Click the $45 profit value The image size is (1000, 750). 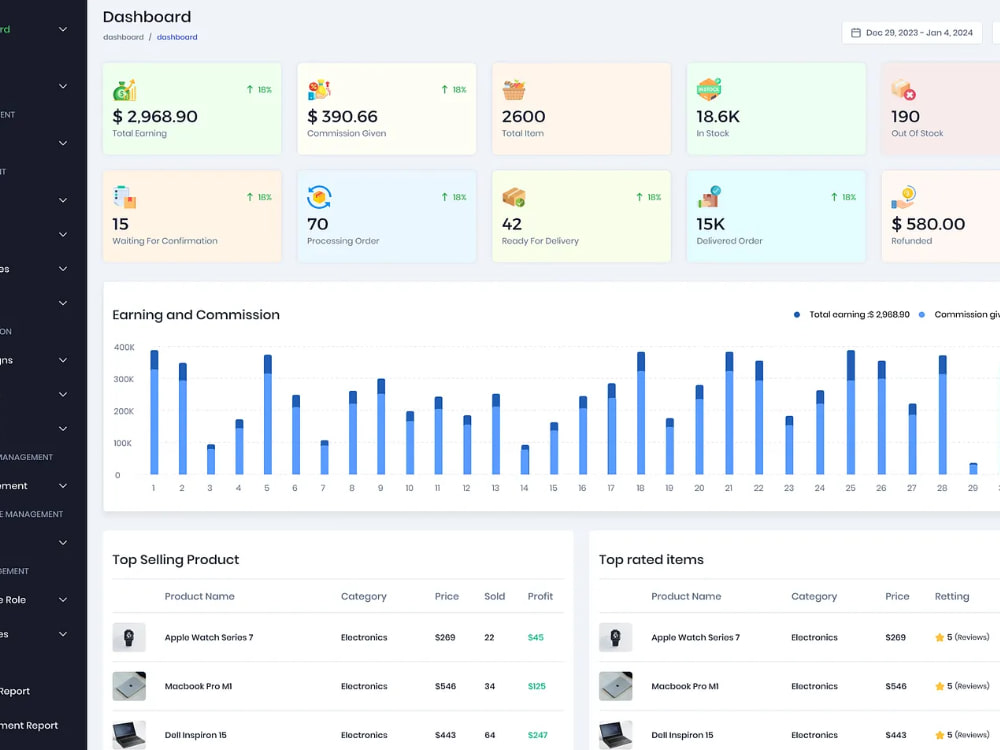pos(535,637)
